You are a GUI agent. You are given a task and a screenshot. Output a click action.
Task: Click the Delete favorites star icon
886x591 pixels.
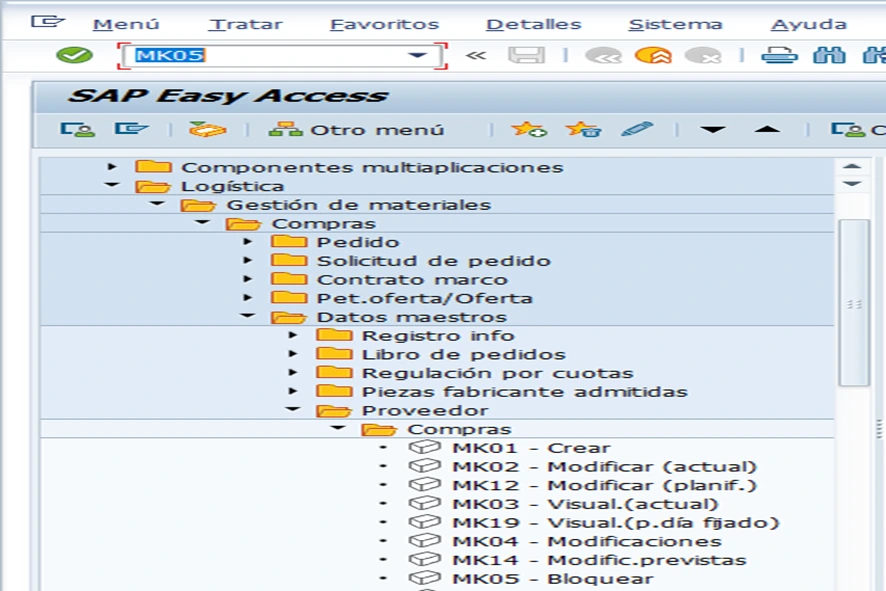point(583,129)
